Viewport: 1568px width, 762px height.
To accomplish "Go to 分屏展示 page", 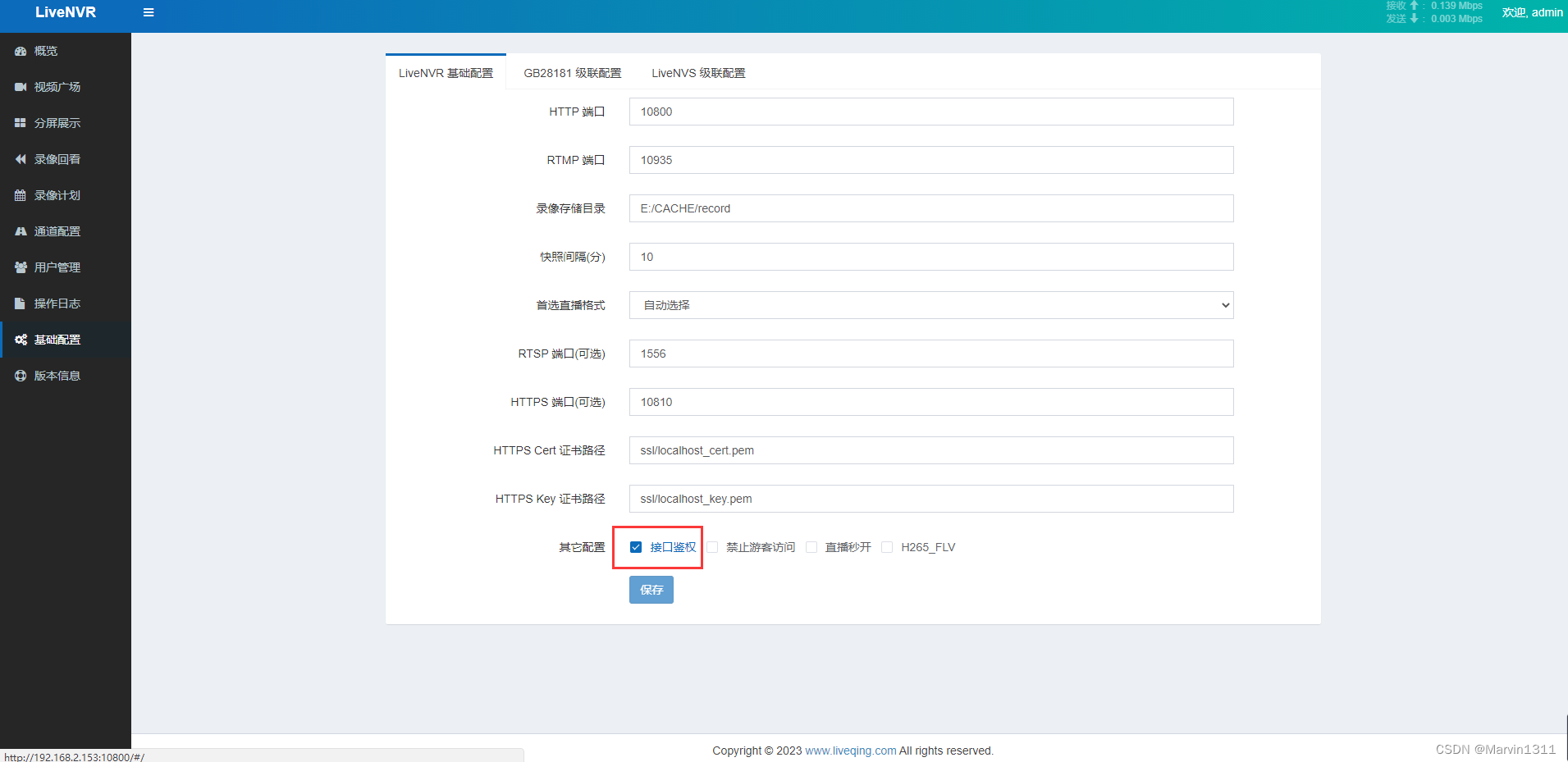I will (66, 123).
